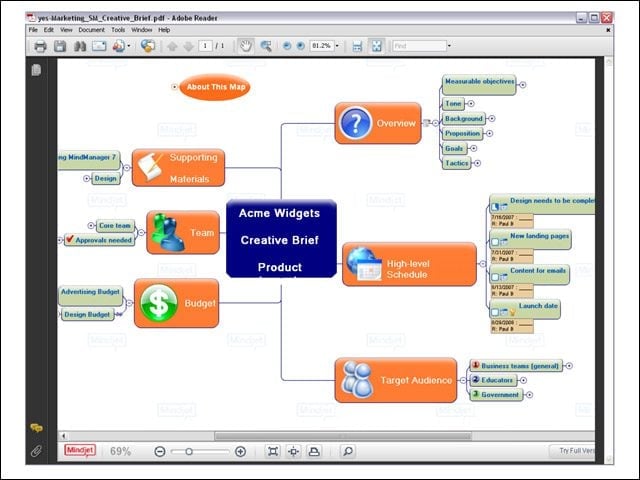Open the File menu
The width and height of the screenshot is (640, 480).
[33, 30]
